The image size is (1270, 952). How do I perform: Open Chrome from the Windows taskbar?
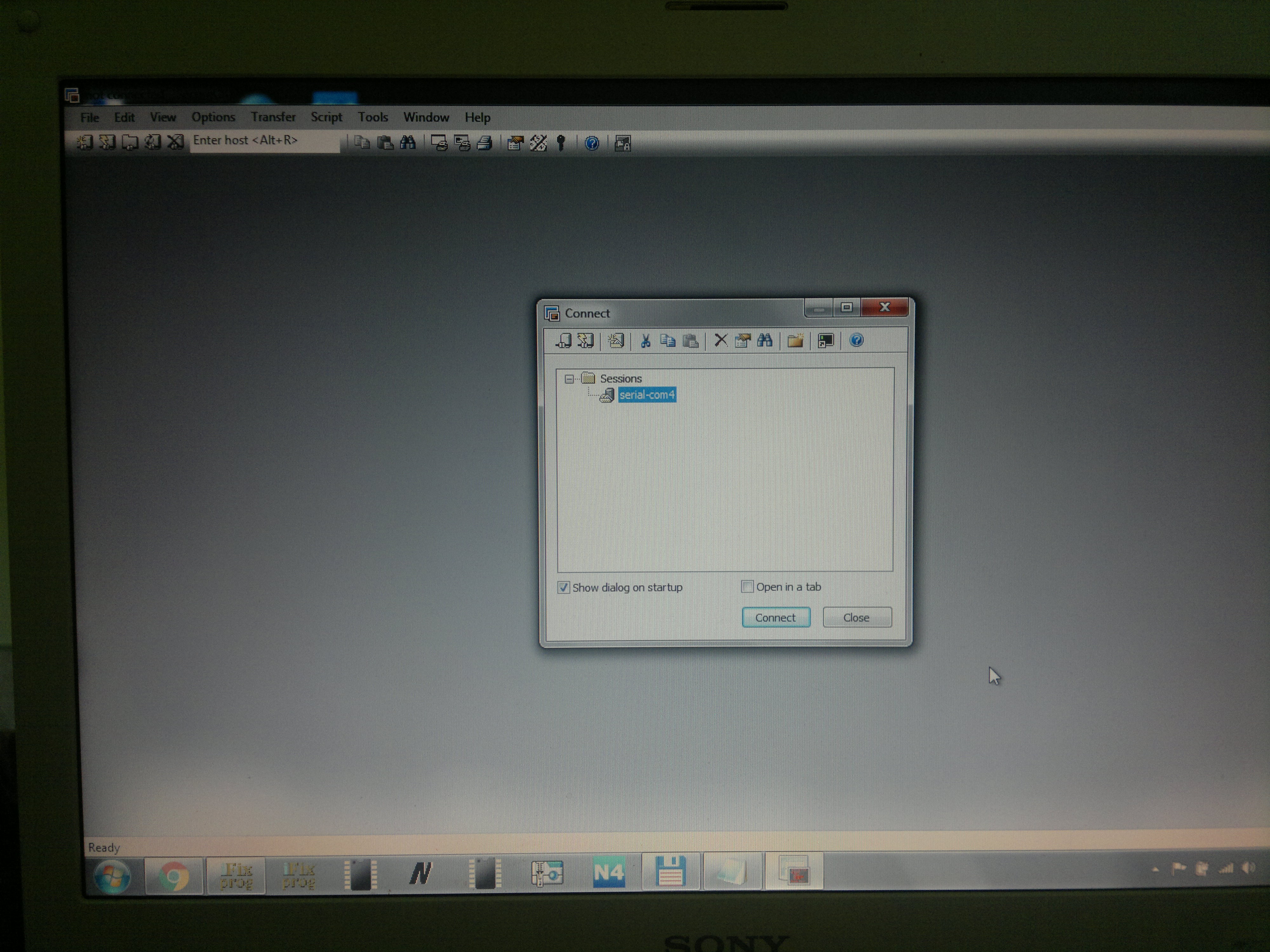point(174,876)
